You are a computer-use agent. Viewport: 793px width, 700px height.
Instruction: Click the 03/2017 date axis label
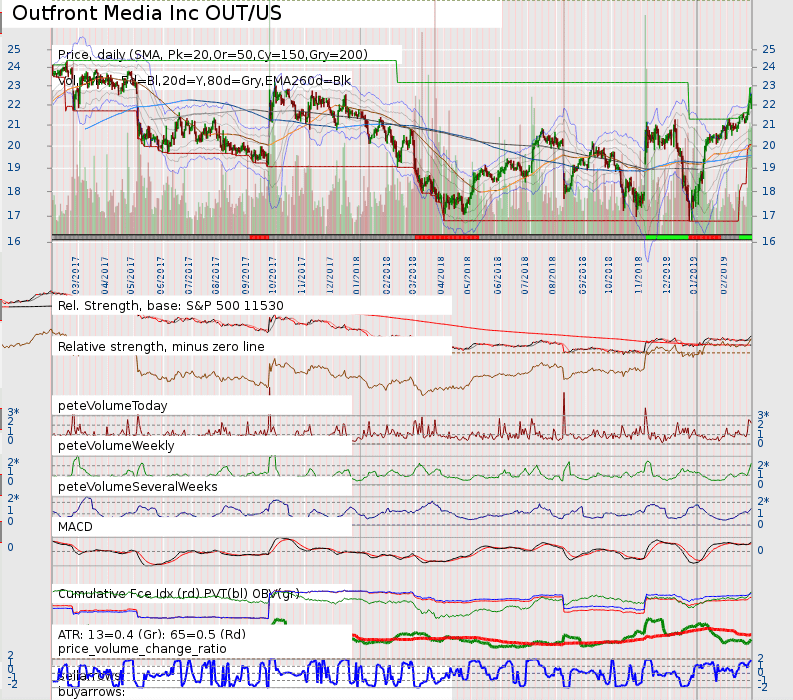click(x=76, y=276)
